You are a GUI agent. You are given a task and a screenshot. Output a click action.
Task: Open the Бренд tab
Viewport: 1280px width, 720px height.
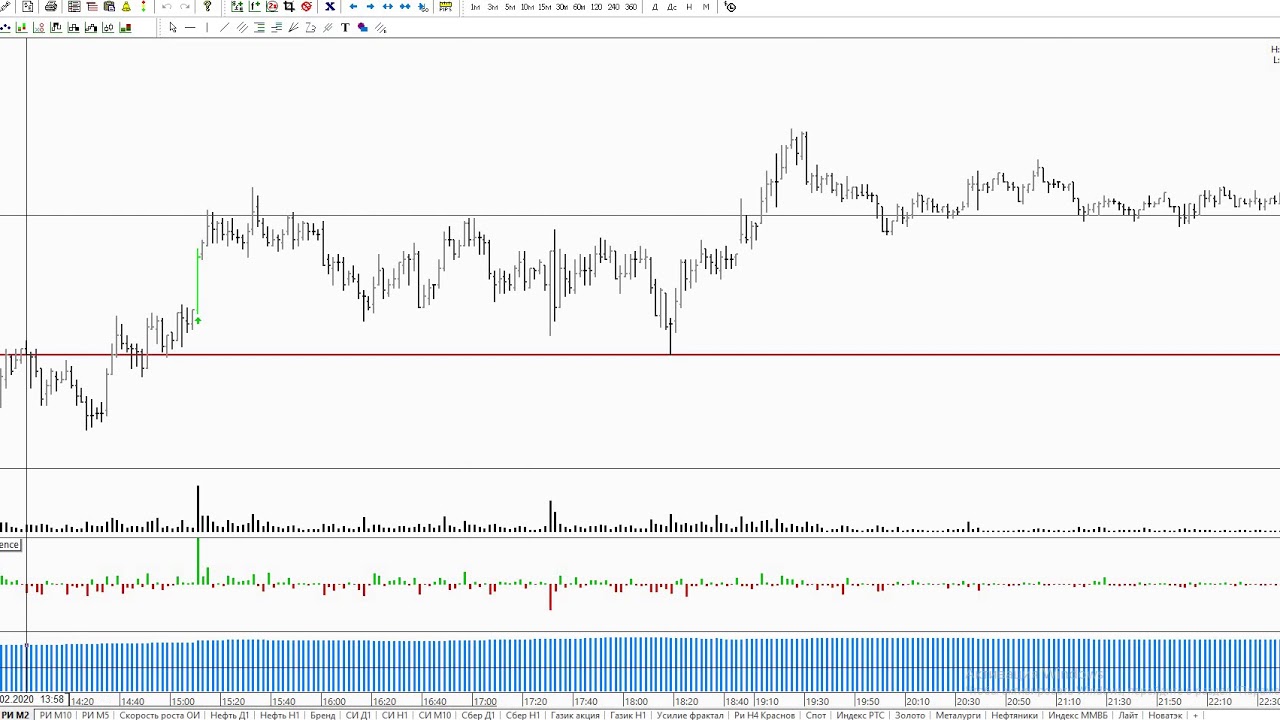322,715
